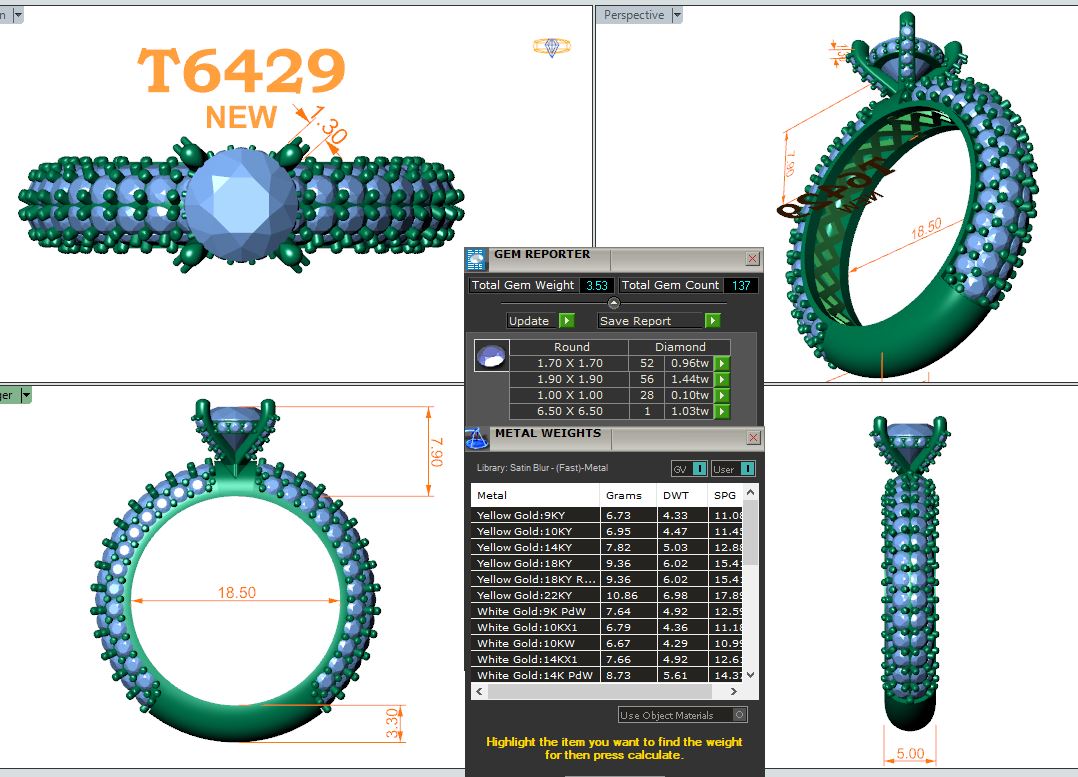
Task: Click green arrow for 6.50 X 6.50 gem
Action: point(721,412)
